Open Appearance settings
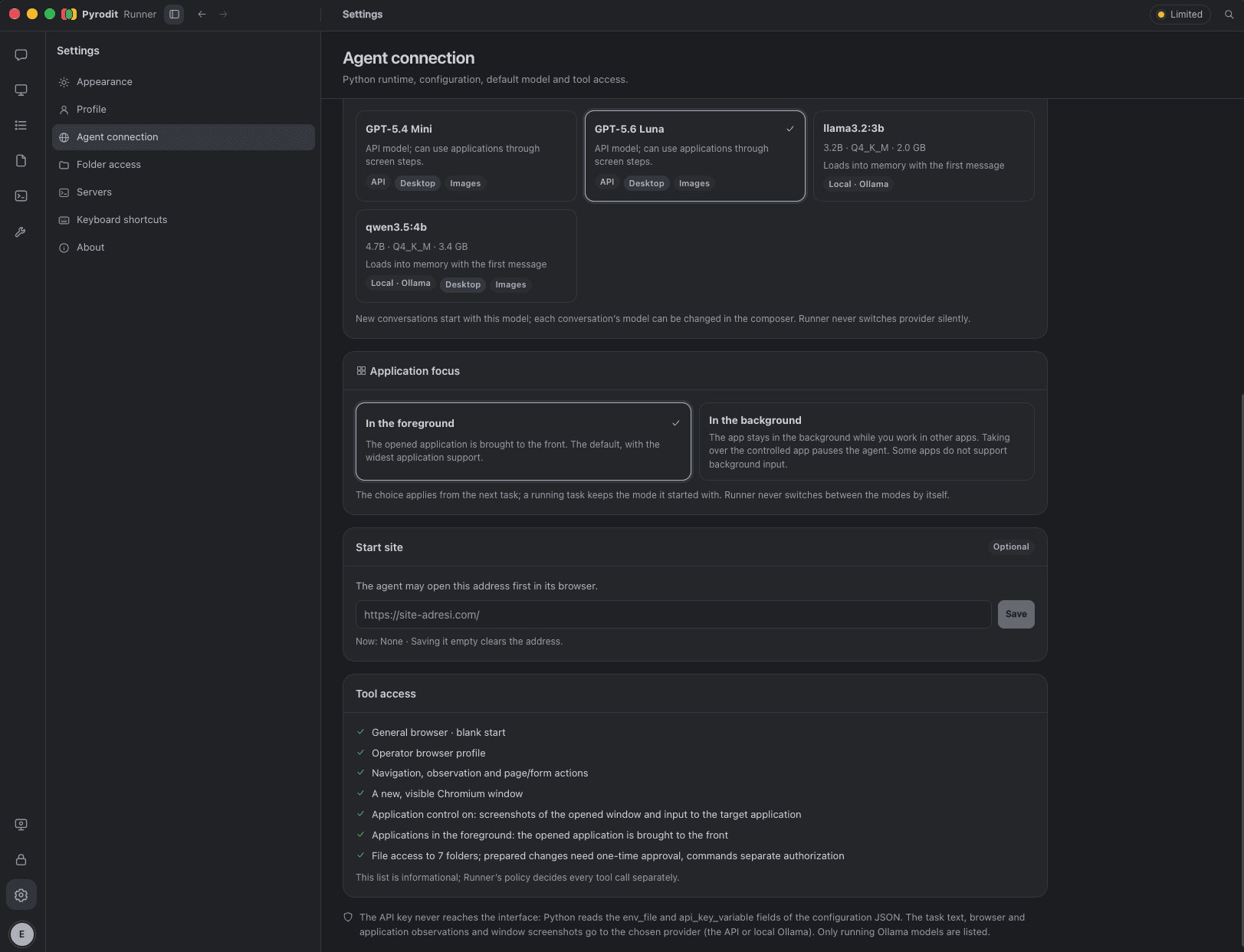Screen dimensions: 1244x952 [x=183, y=82]
